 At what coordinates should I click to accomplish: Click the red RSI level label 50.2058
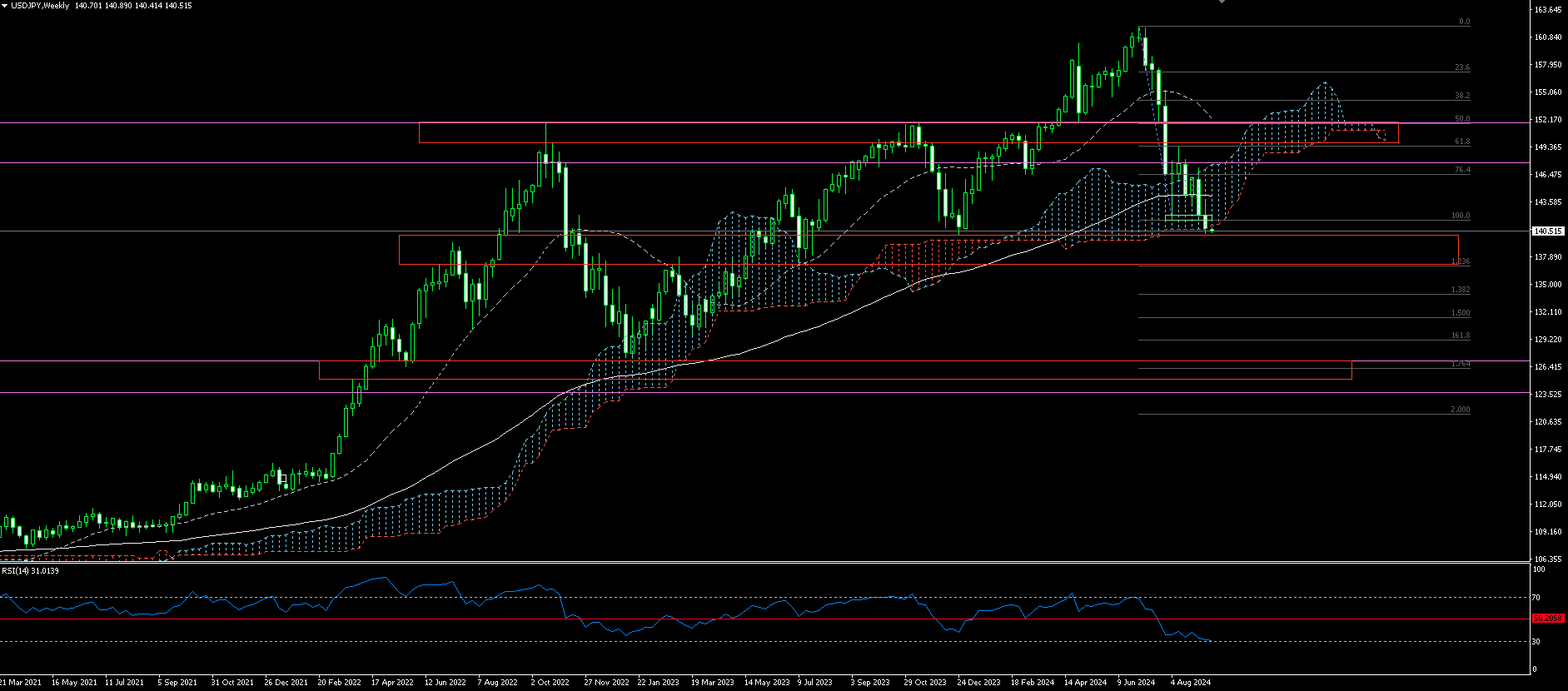click(1548, 619)
